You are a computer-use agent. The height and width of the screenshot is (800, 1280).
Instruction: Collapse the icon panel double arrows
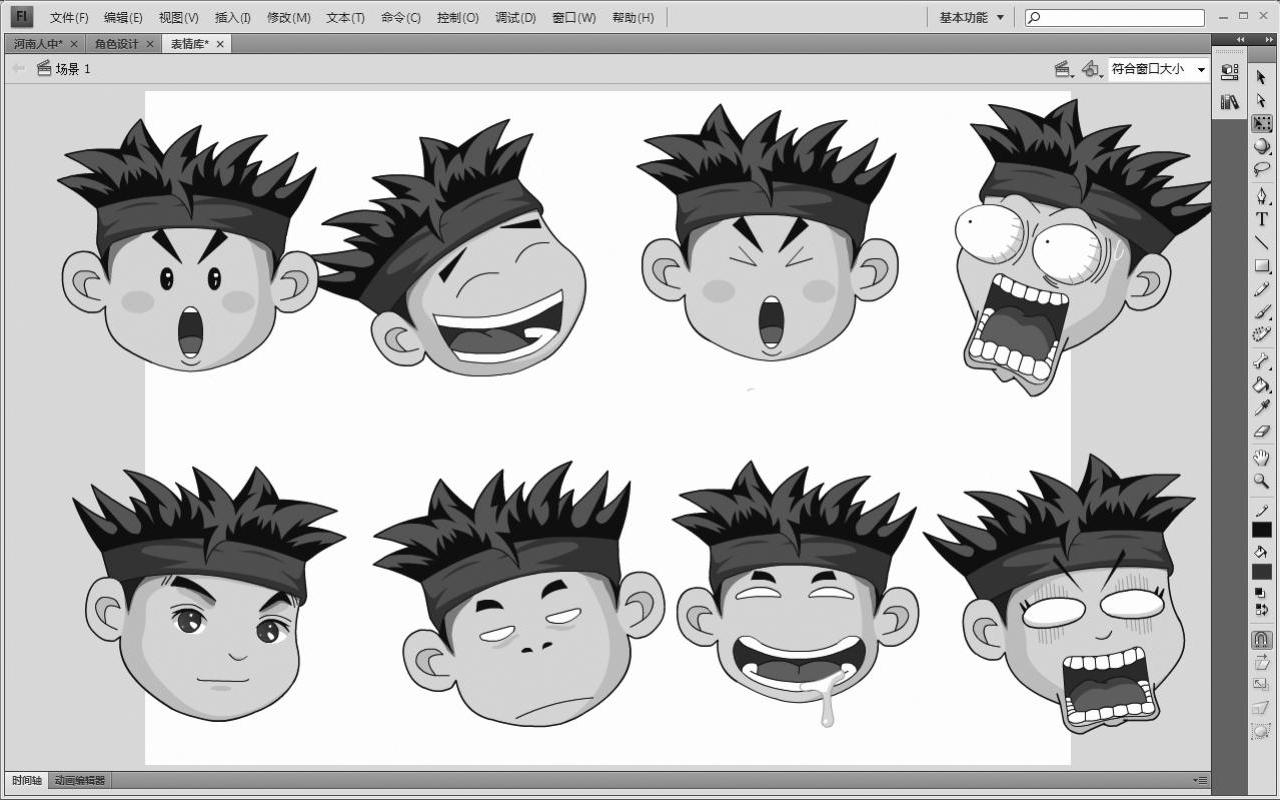click(1240, 40)
